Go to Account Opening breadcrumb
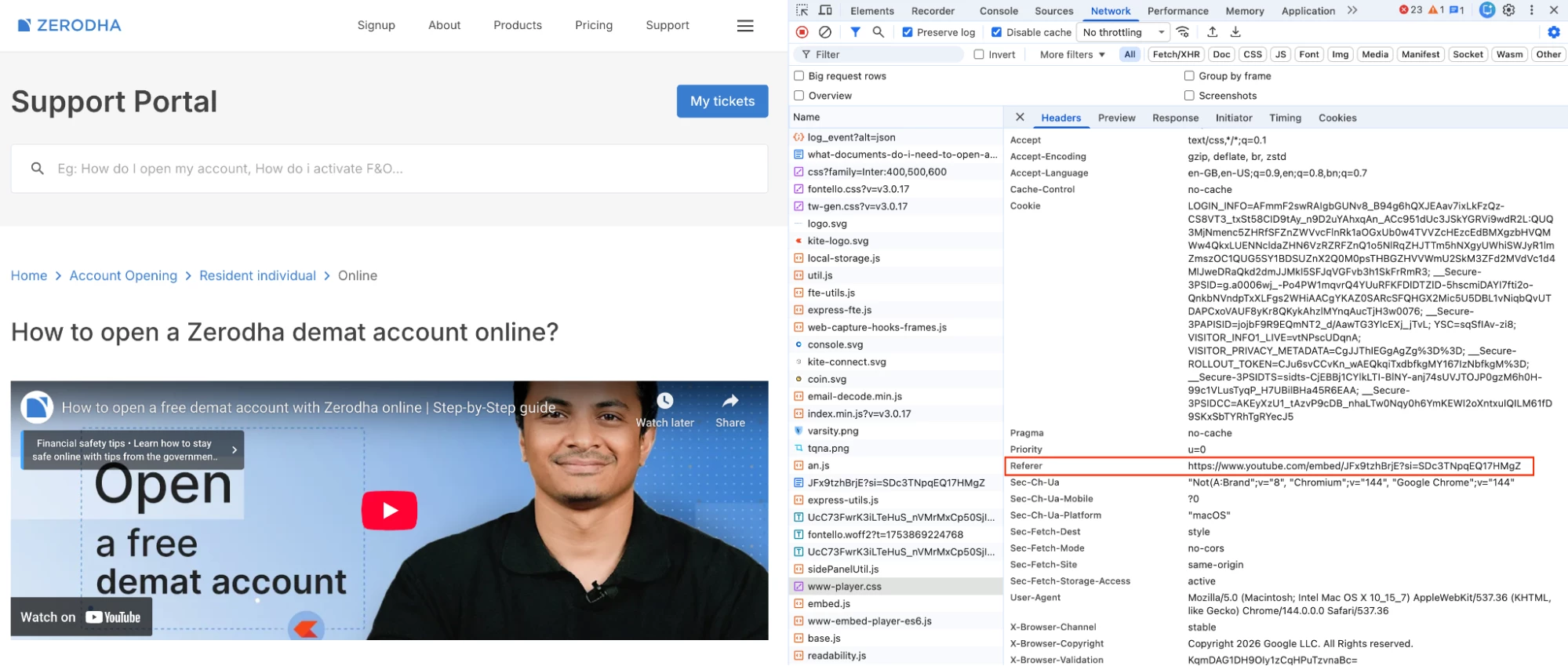This screenshot has height=666, width=1568. click(x=123, y=275)
